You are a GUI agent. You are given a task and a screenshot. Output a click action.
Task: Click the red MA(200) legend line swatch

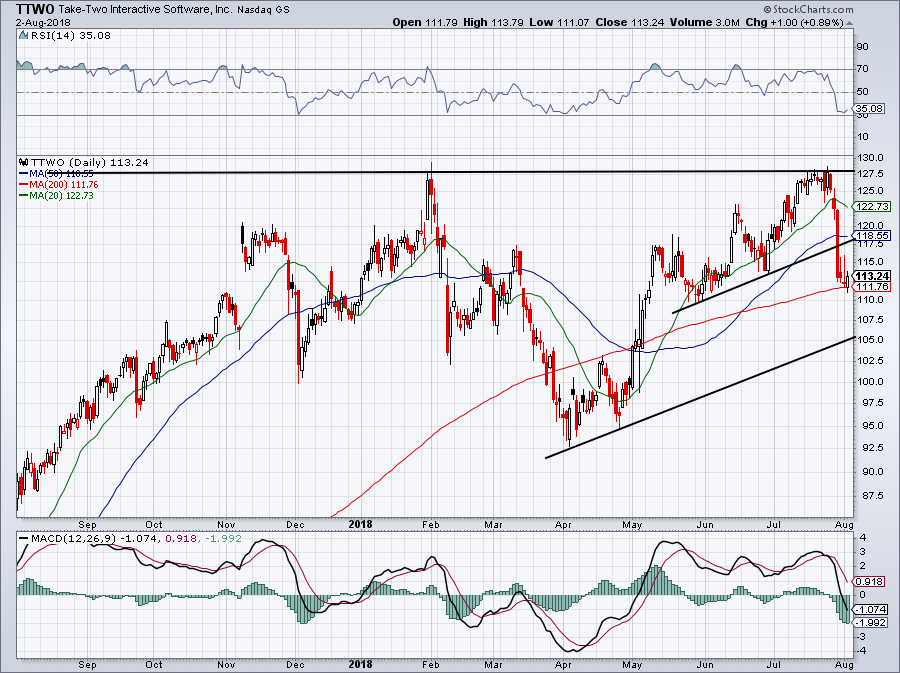[24, 185]
